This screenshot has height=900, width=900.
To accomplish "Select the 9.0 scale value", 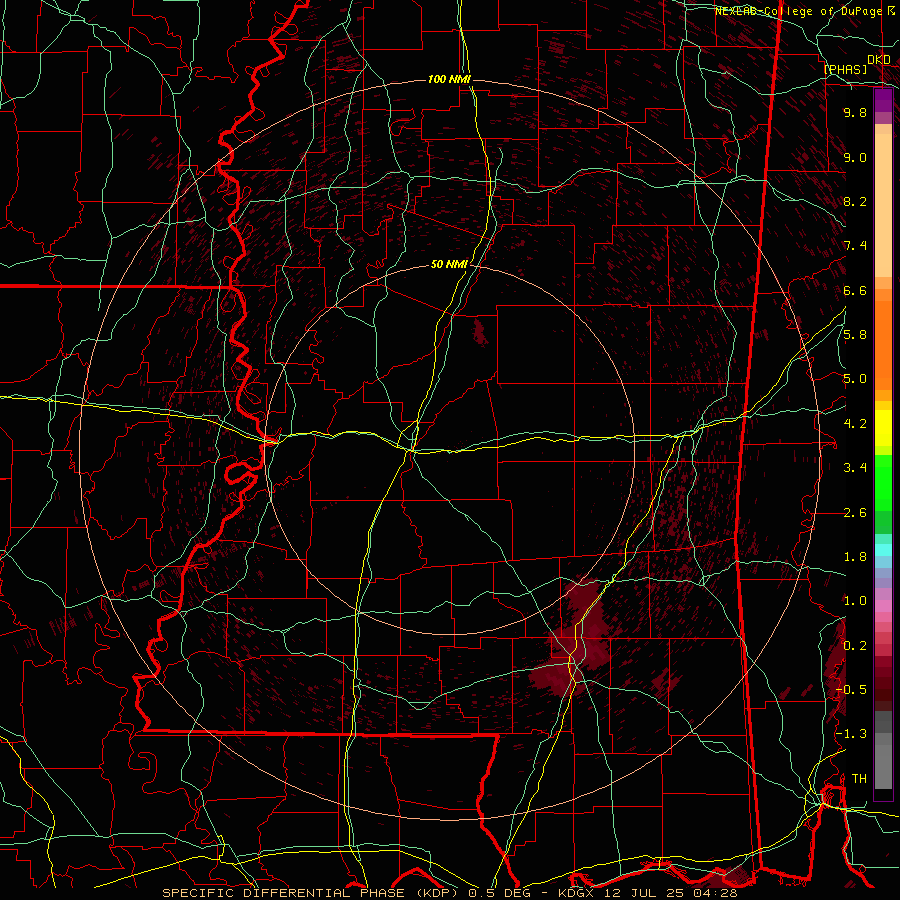I will click(x=855, y=157).
